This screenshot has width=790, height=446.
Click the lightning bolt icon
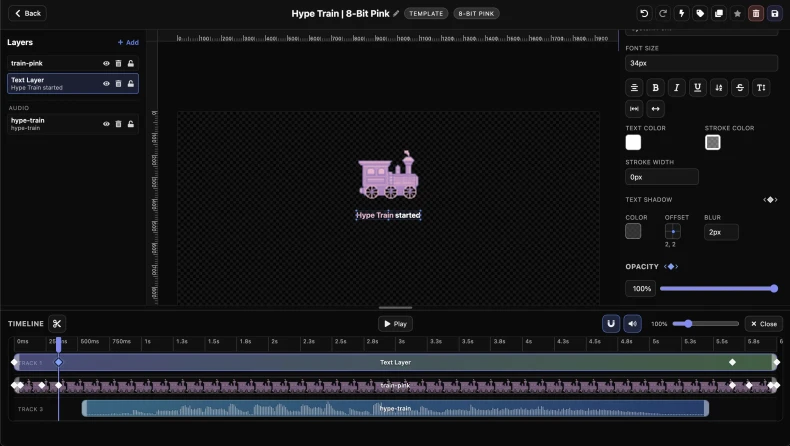coord(681,14)
